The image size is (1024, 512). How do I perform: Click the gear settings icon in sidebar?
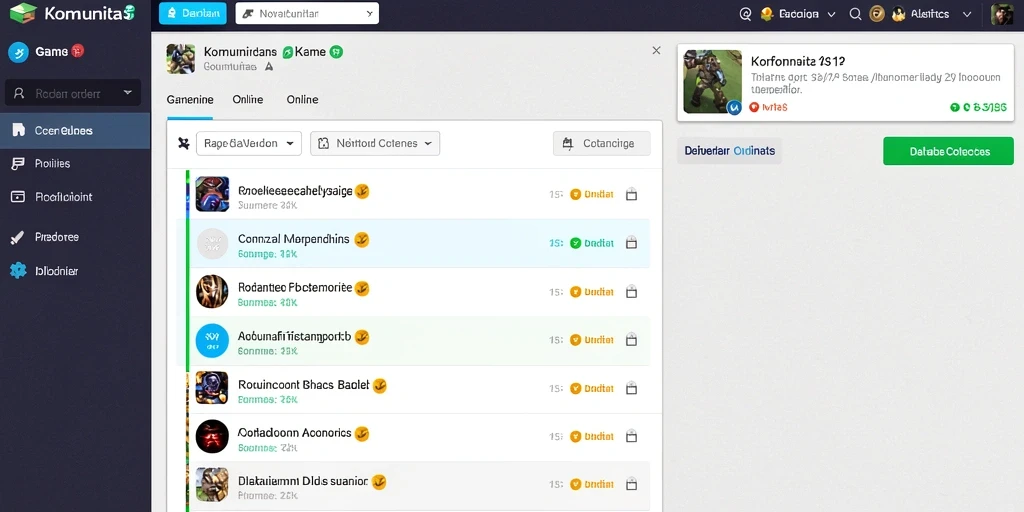point(18,270)
